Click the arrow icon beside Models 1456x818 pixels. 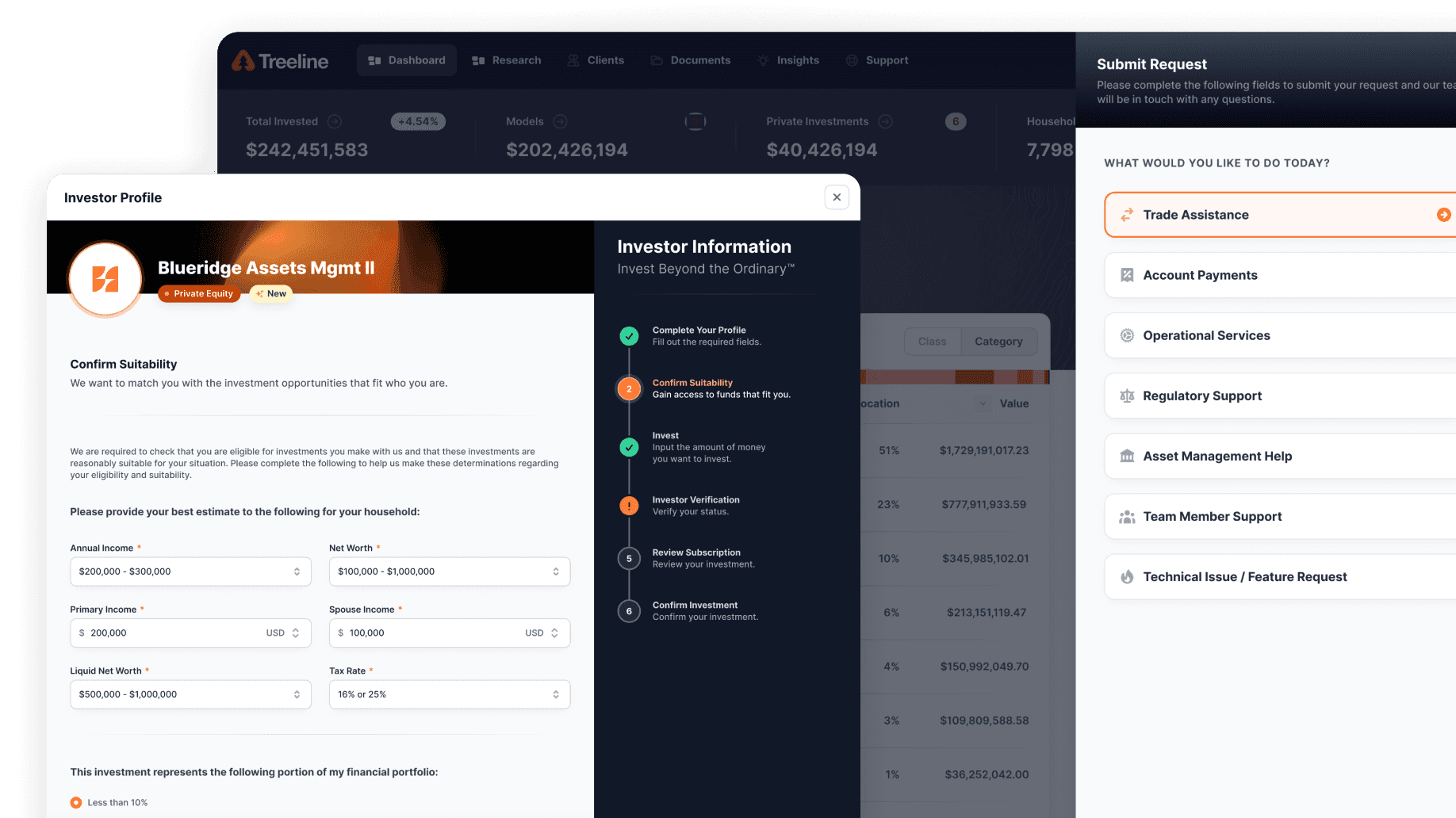(560, 121)
